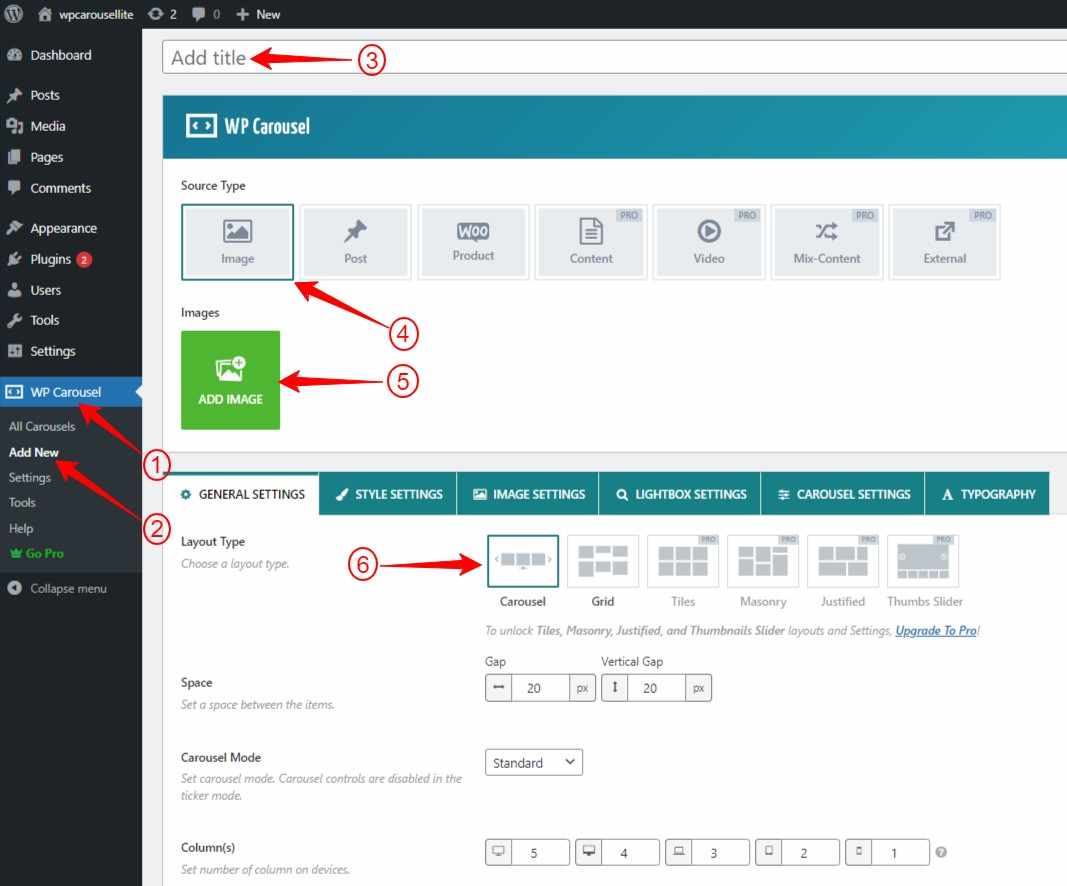This screenshot has height=886, width=1067.
Task: Click the mobile columns field showing 1
Action: click(x=900, y=853)
